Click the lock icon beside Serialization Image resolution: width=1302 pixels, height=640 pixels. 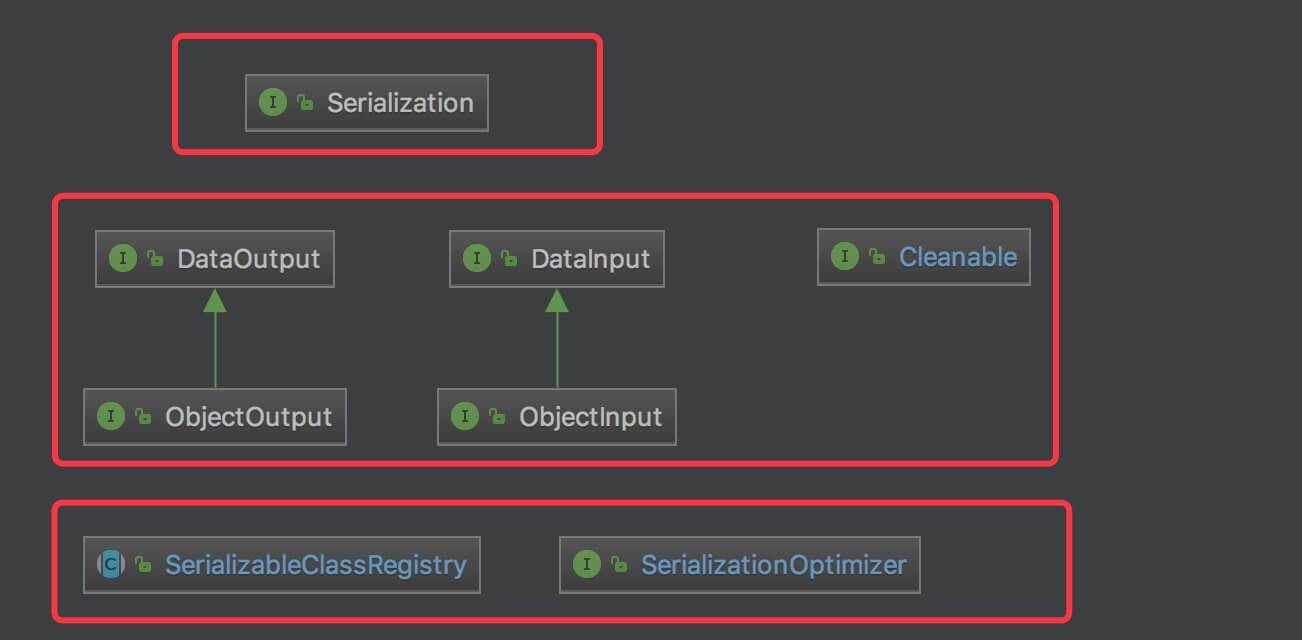coord(306,103)
